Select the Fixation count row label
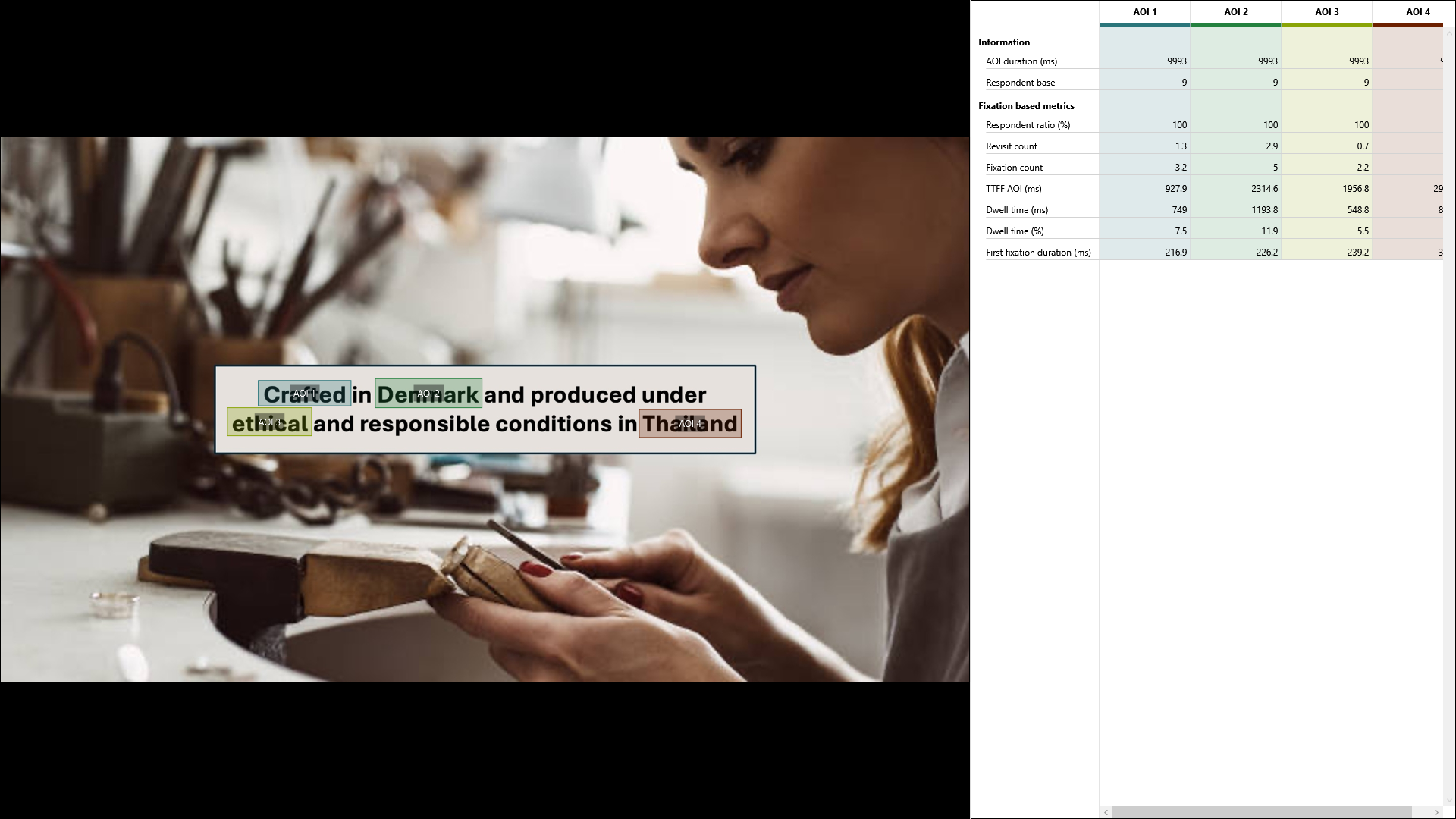 coord(1014,168)
